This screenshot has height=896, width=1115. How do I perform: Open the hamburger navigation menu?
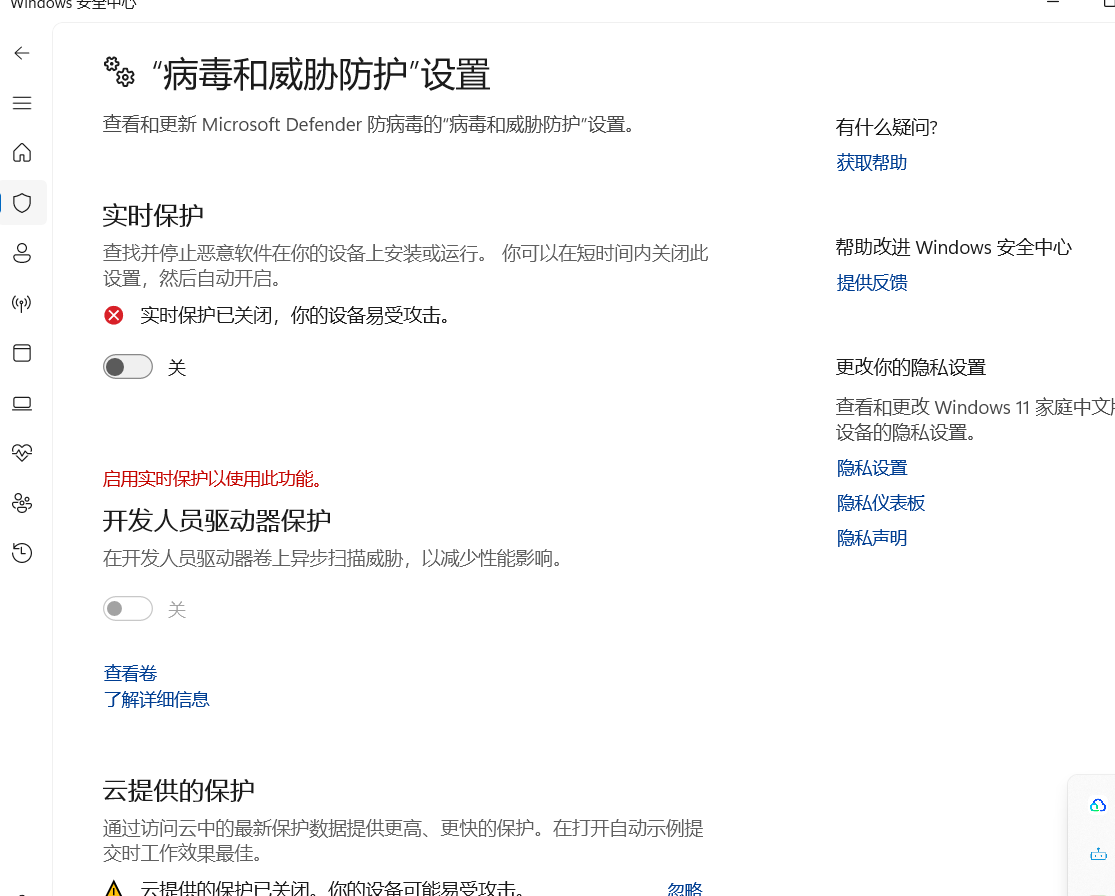pos(22,103)
